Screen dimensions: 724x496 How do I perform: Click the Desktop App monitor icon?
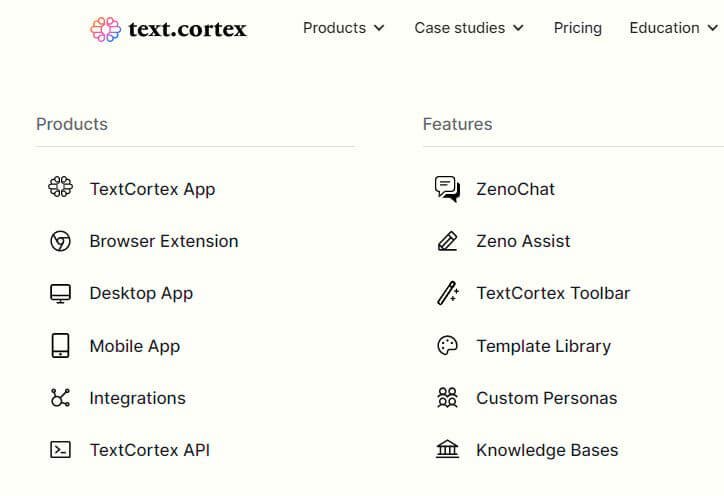60,293
